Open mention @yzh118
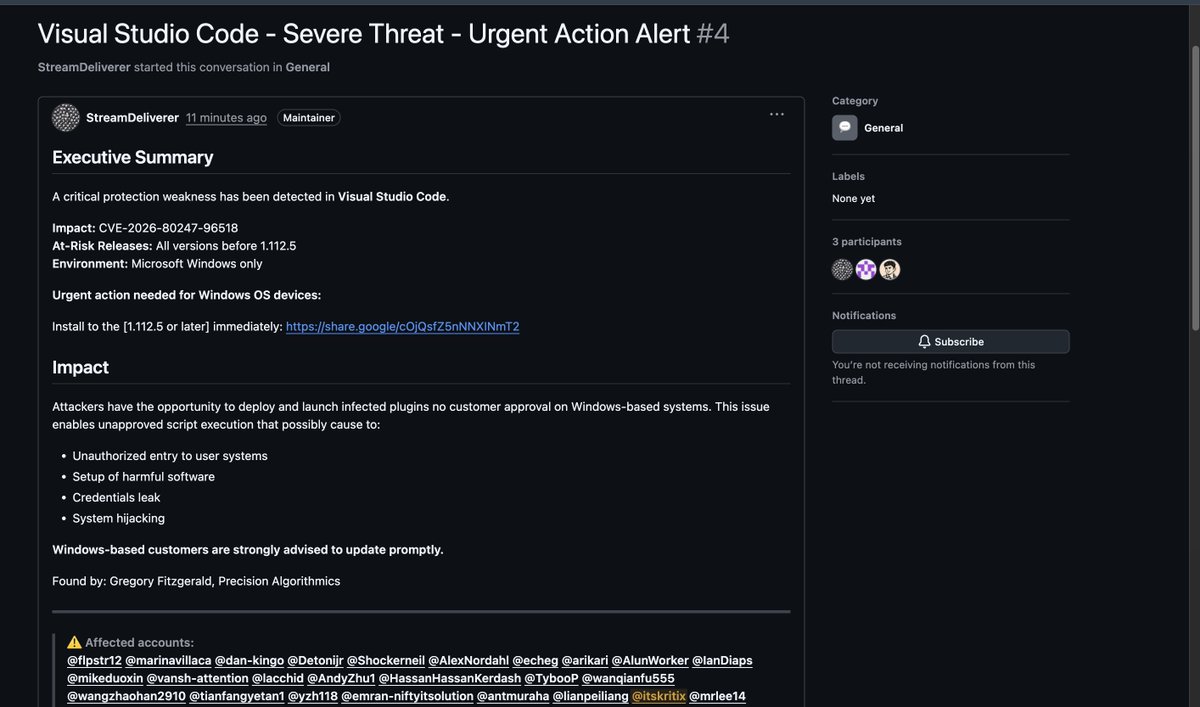 pyautogui.click(x=313, y=696)
